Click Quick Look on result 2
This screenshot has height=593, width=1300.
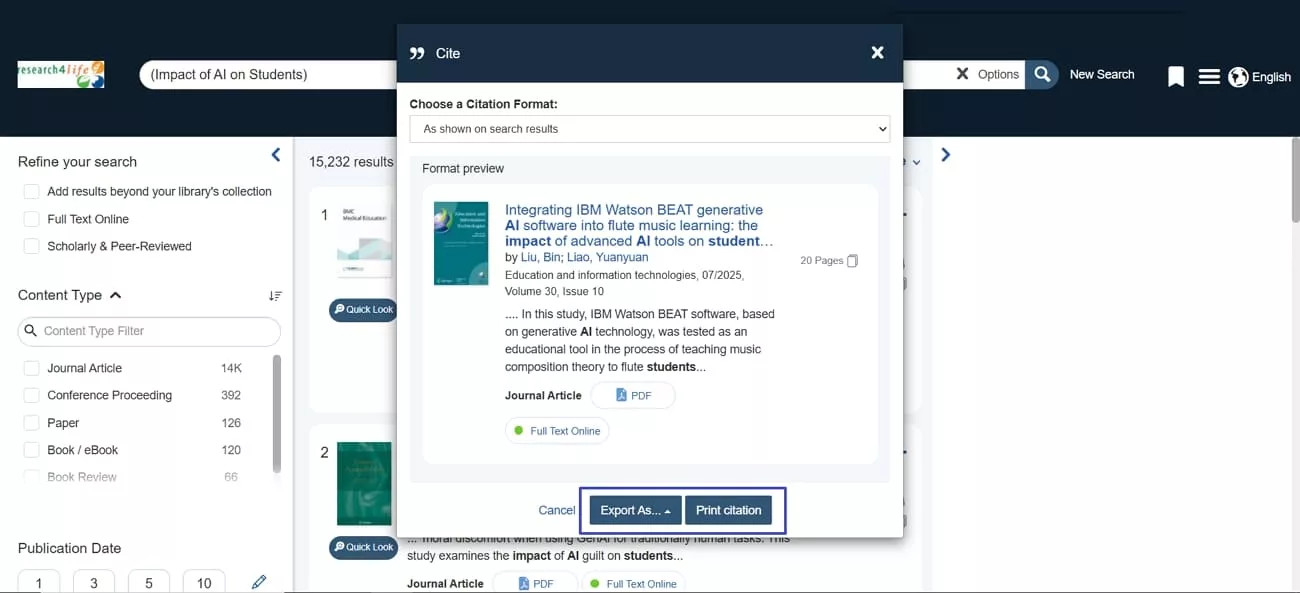pyautogui.click(x=362, y=547)
